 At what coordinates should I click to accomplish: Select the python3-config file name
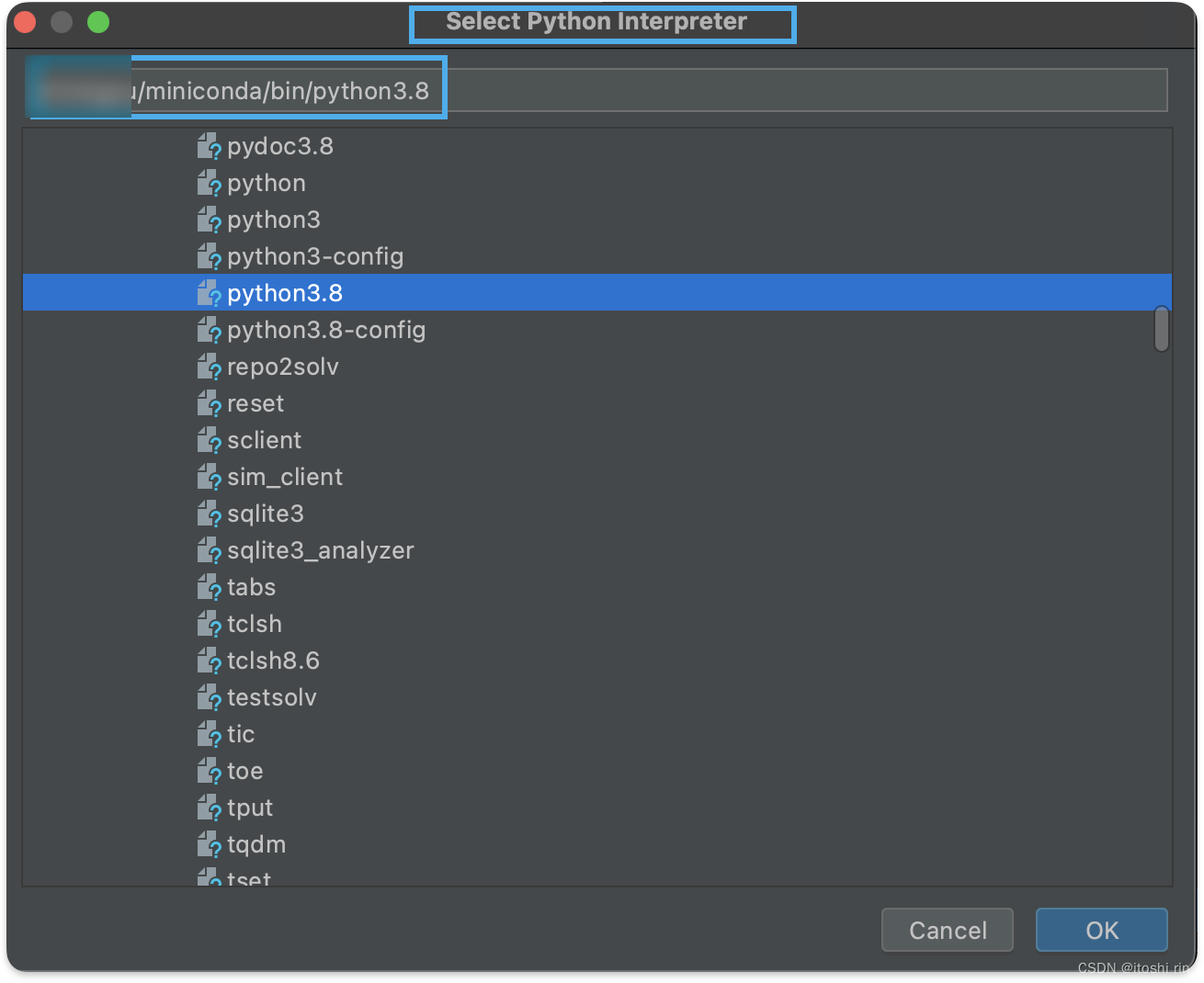pyautogui.click(x=315, y=257)
